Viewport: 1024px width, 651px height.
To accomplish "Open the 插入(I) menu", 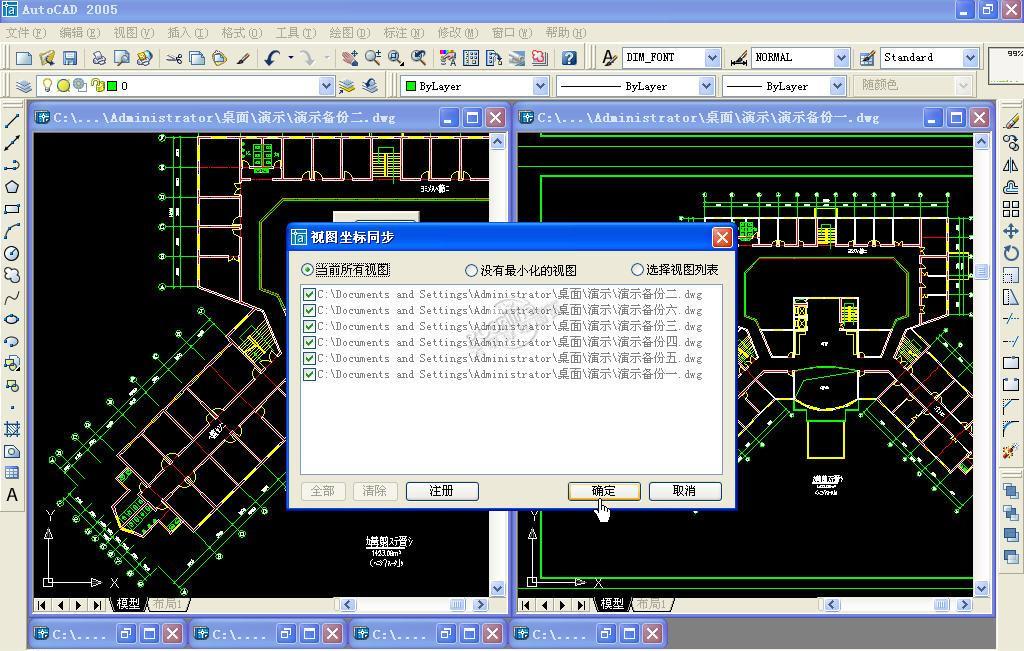I will (187, 33).
